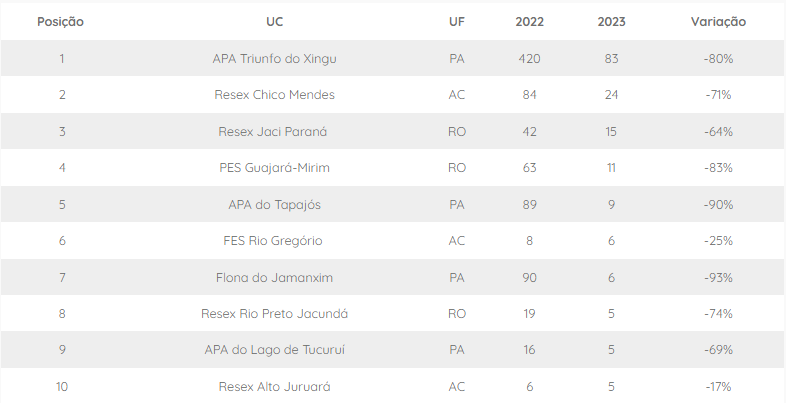This screenshot has width=786, height=403.
Task: Sort by the 2022 column header
Action: (x=530, y=22)
